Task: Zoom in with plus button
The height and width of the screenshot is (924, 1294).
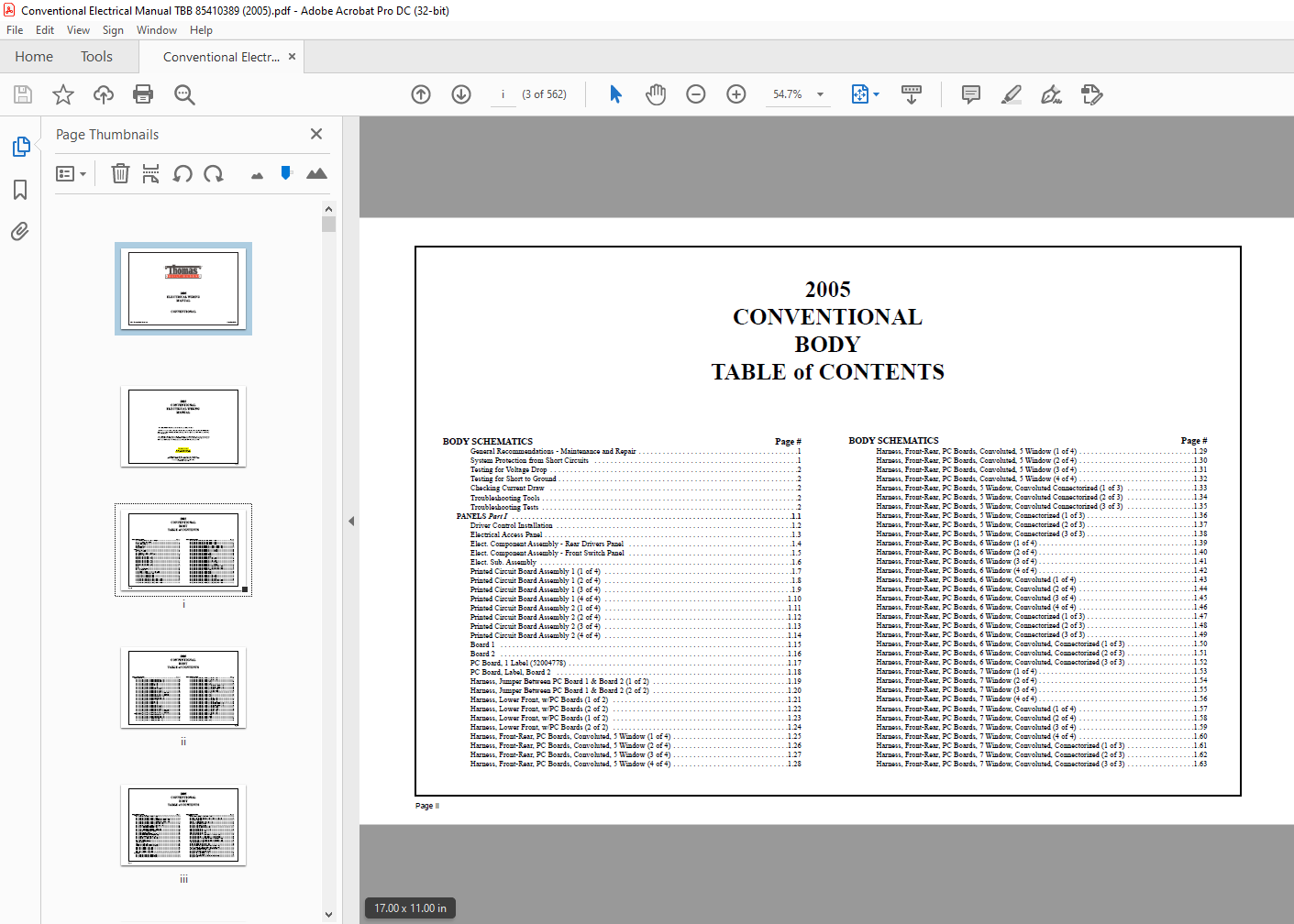Action: pyautogui.click(x=736, y=94)
